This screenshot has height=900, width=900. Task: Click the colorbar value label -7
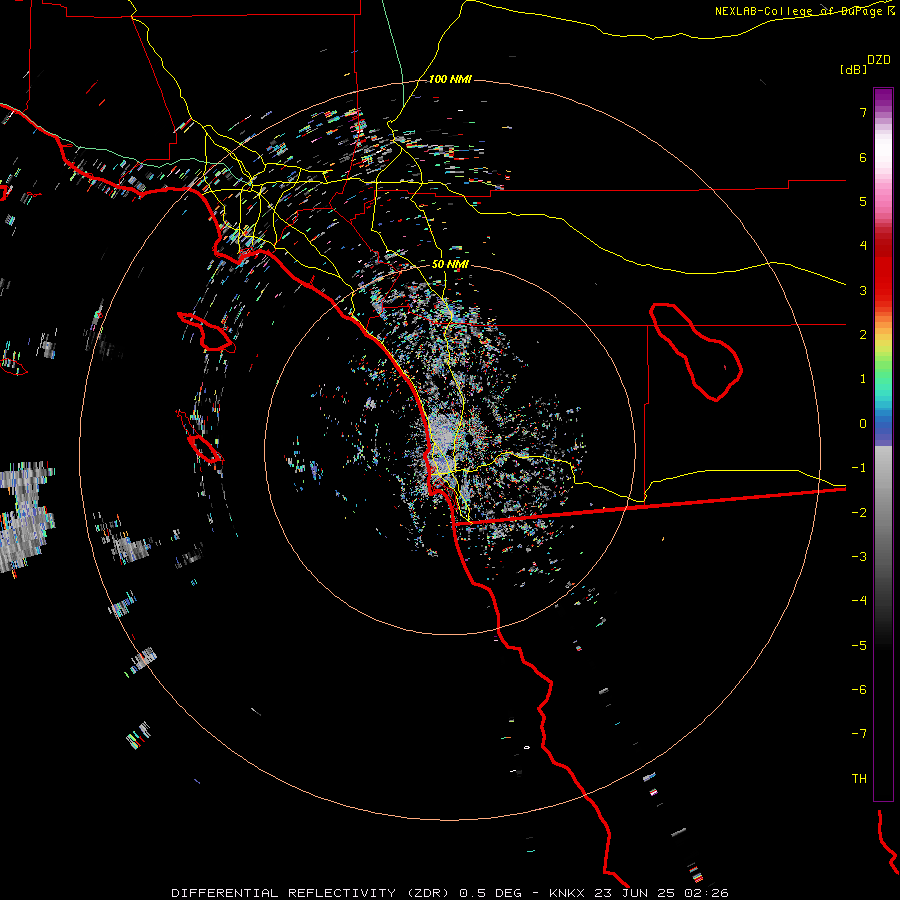tap(859, 734)
